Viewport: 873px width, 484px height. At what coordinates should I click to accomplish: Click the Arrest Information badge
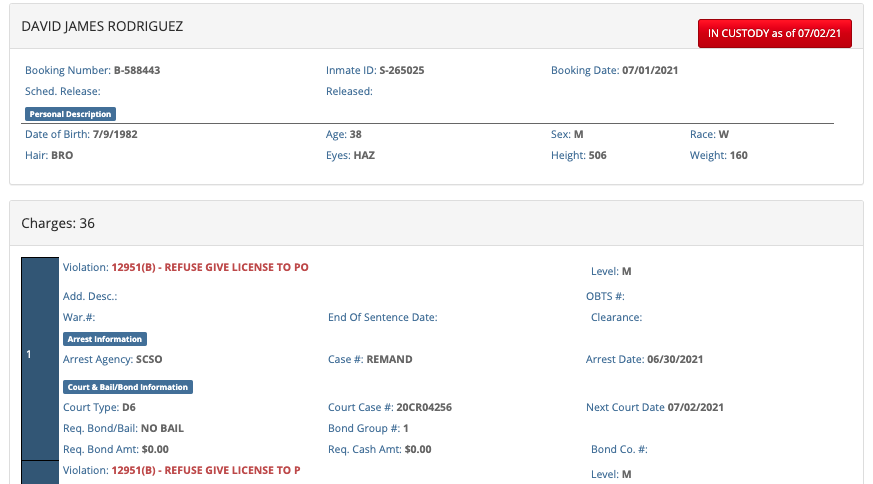tap(105, 339)
